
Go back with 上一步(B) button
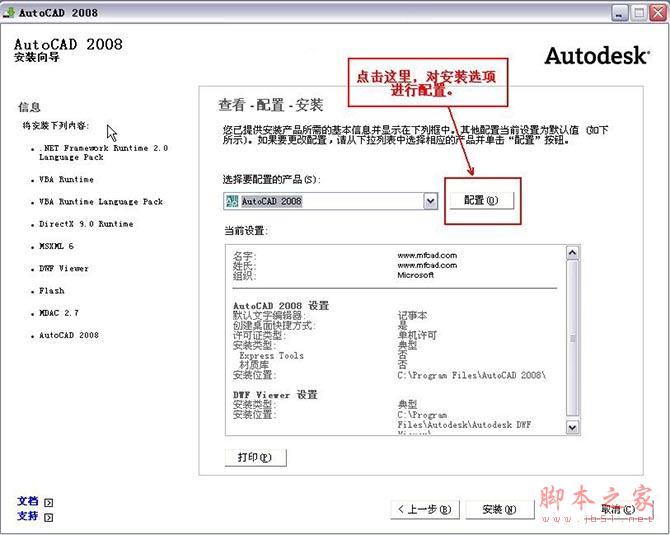[x=425, y=509]
